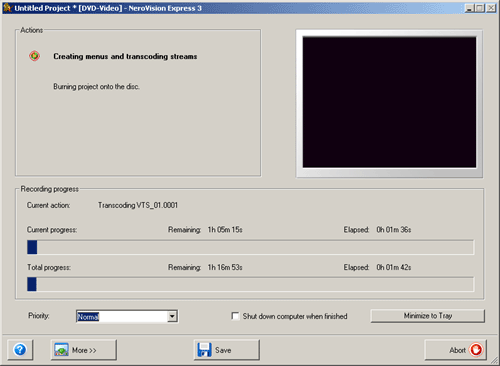Screen dimensions: 500x366
Task: Save the project with the Save button
Action: (x=226, y=350)
